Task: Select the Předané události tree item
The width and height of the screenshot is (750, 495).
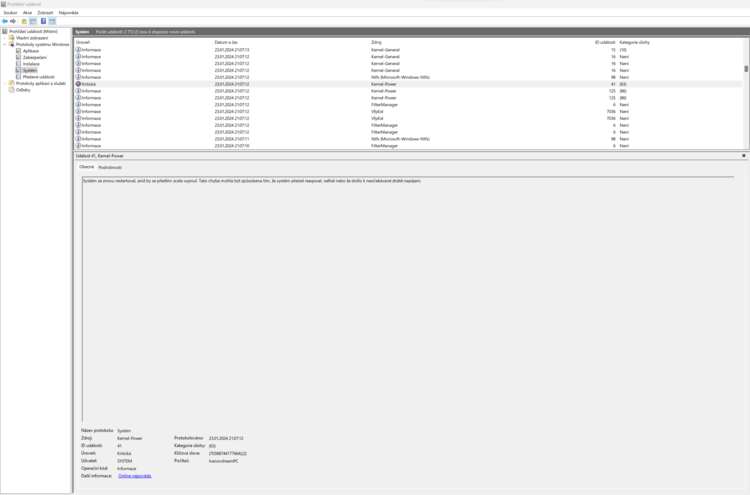Action: click(38, 77)
